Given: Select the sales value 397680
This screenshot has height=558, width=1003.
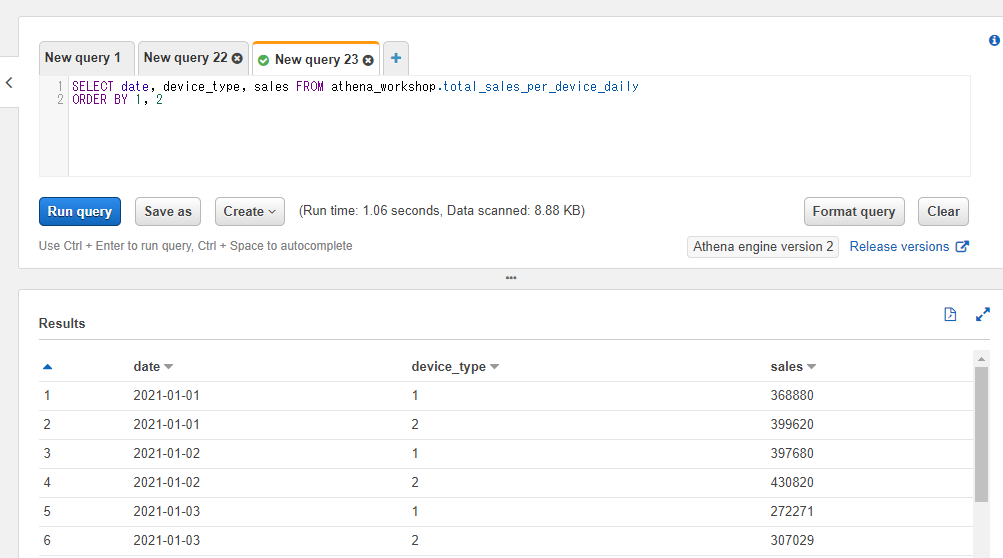Looking at the screenshot, I should [792, 453].
